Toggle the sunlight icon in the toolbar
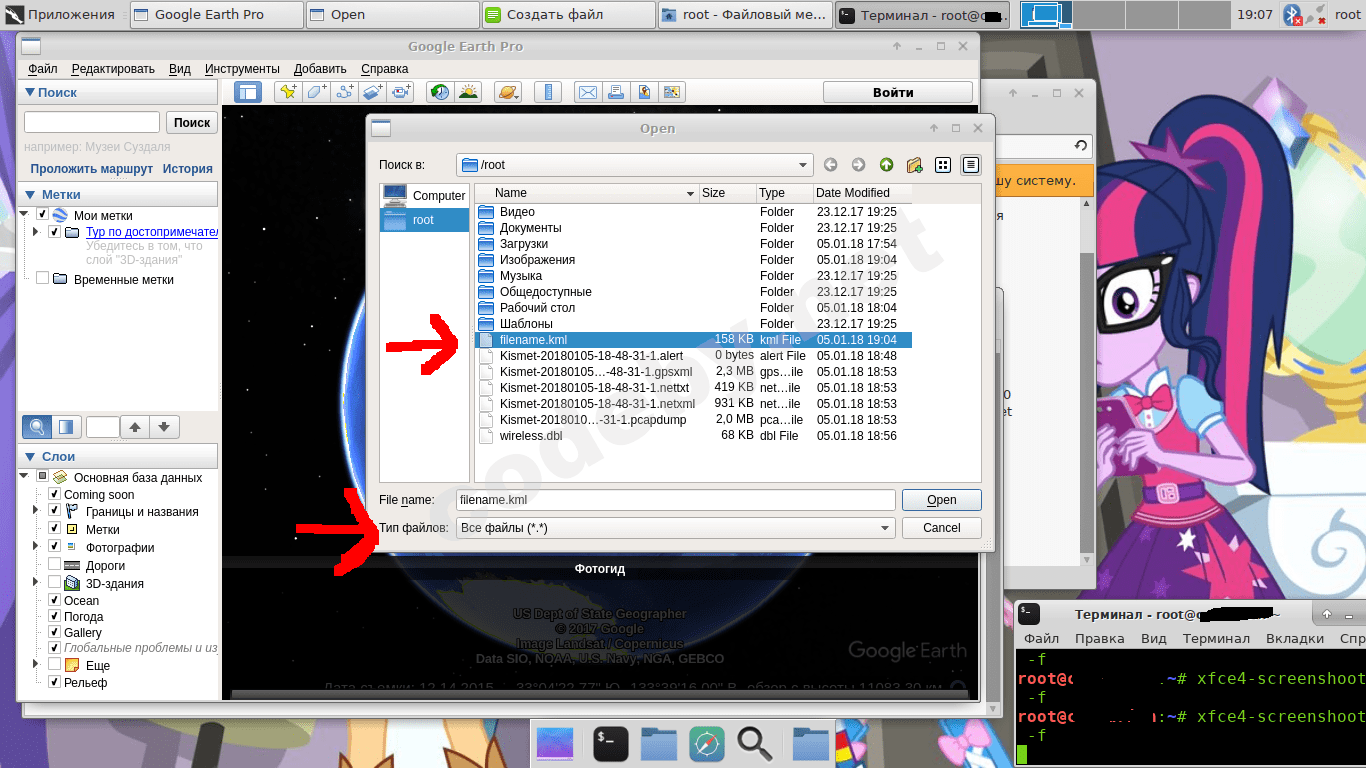Screen dimensions: 1366x768 (467, 92)
